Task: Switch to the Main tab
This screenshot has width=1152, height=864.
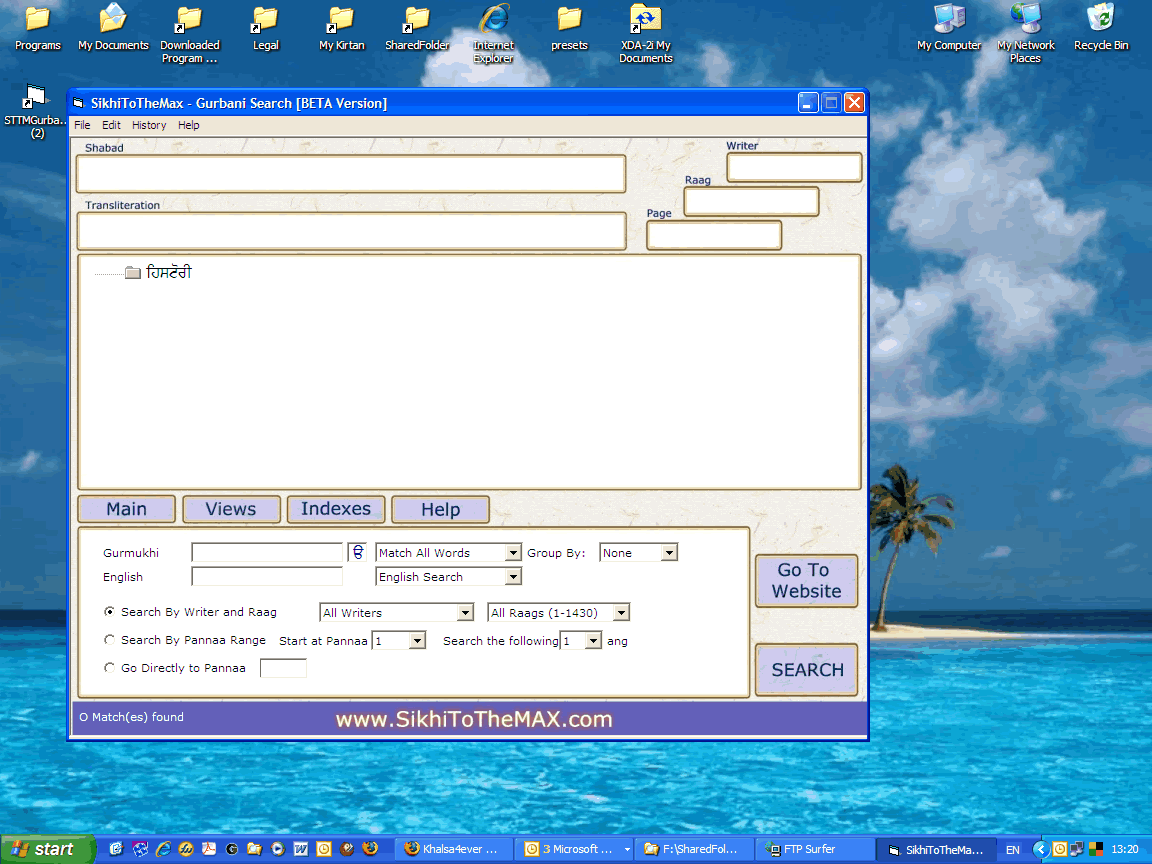Action: [126, 509]
